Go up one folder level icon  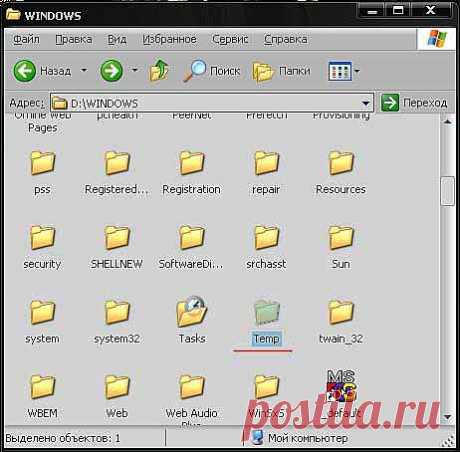point(159,70)
